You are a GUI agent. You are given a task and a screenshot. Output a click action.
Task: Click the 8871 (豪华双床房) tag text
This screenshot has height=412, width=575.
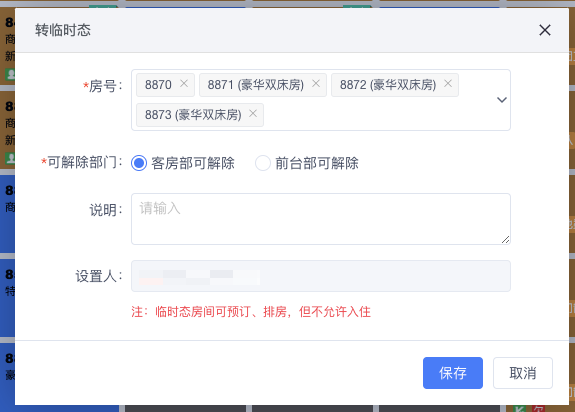(x=256, y=85)
